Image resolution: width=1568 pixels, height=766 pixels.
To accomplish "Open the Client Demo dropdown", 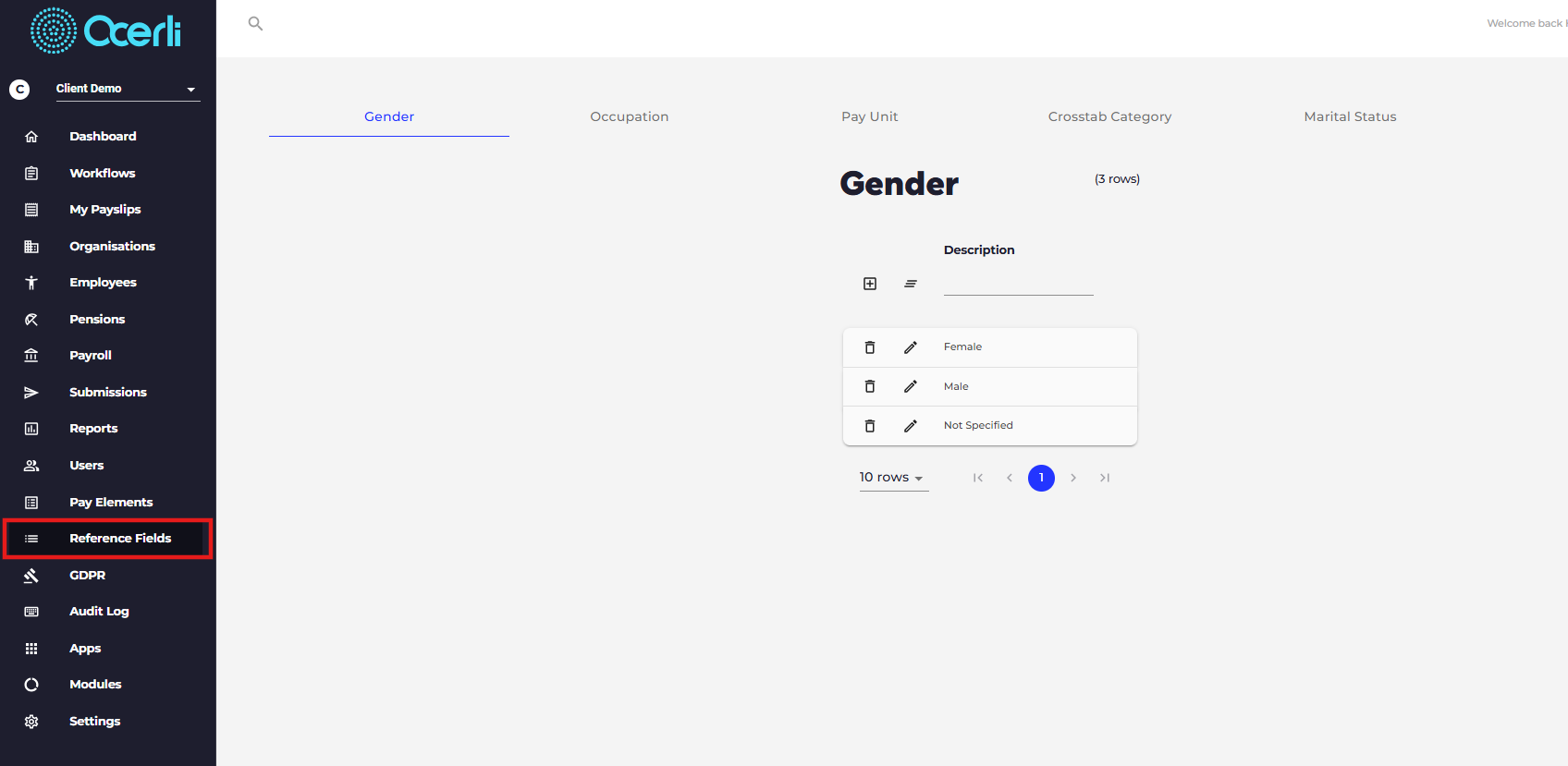I will [128, 89].
